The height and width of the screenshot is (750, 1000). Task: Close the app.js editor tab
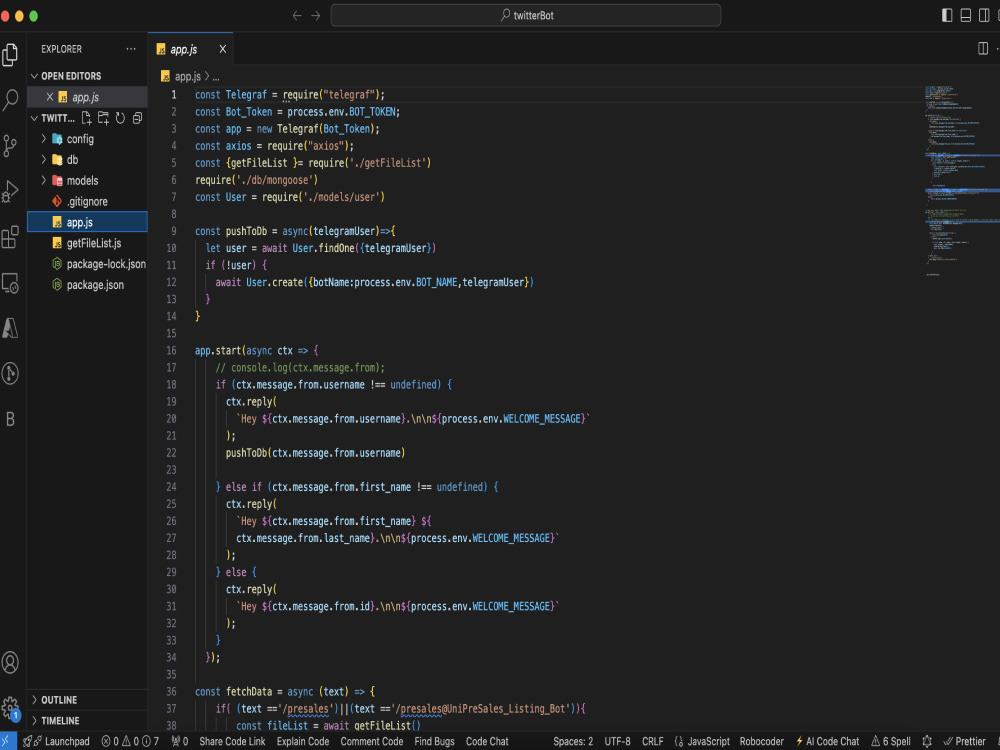click(x=223, y=49)
